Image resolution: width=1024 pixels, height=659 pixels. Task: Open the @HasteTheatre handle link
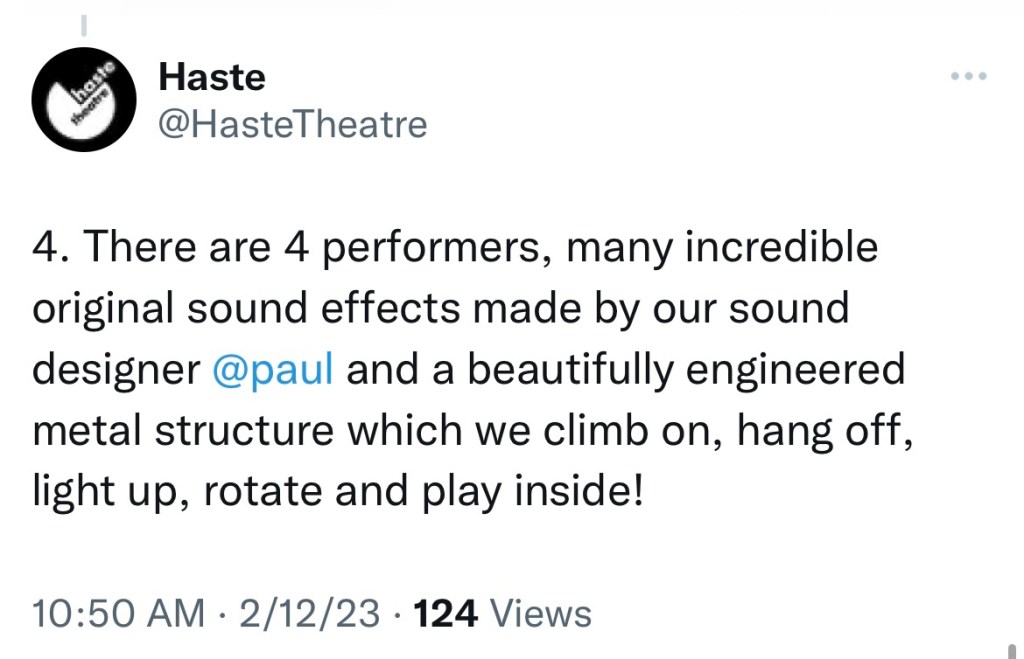(x=292, y=125)
